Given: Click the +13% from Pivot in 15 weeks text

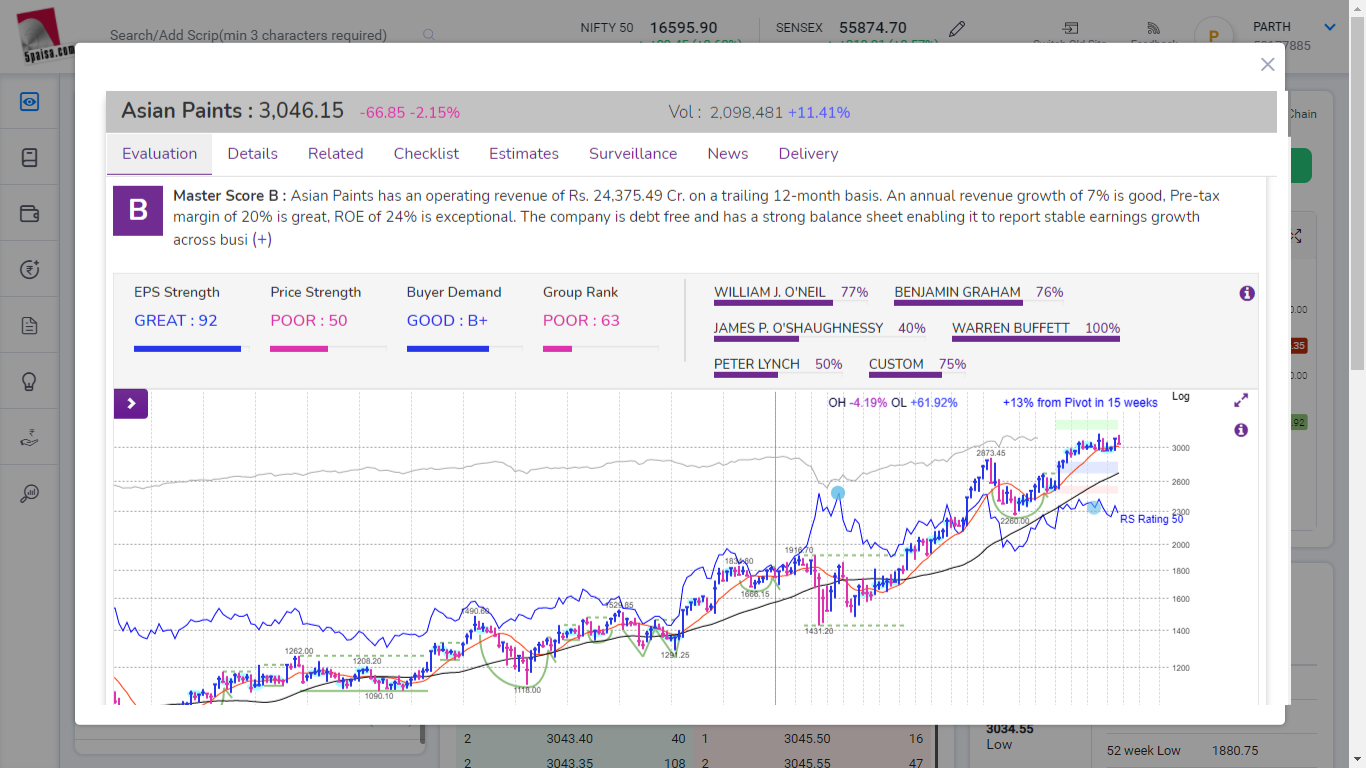Looking at the screenshot, I should pyautogui.click(x=1080, y=403).
